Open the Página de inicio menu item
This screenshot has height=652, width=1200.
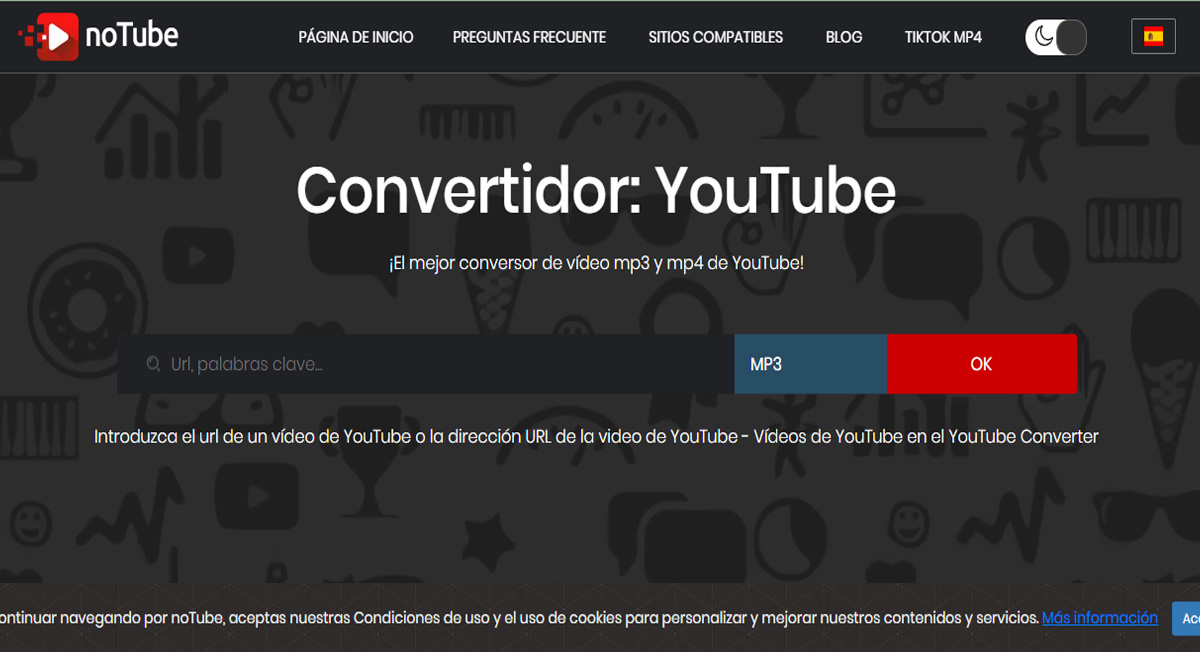tap(356, 37)
